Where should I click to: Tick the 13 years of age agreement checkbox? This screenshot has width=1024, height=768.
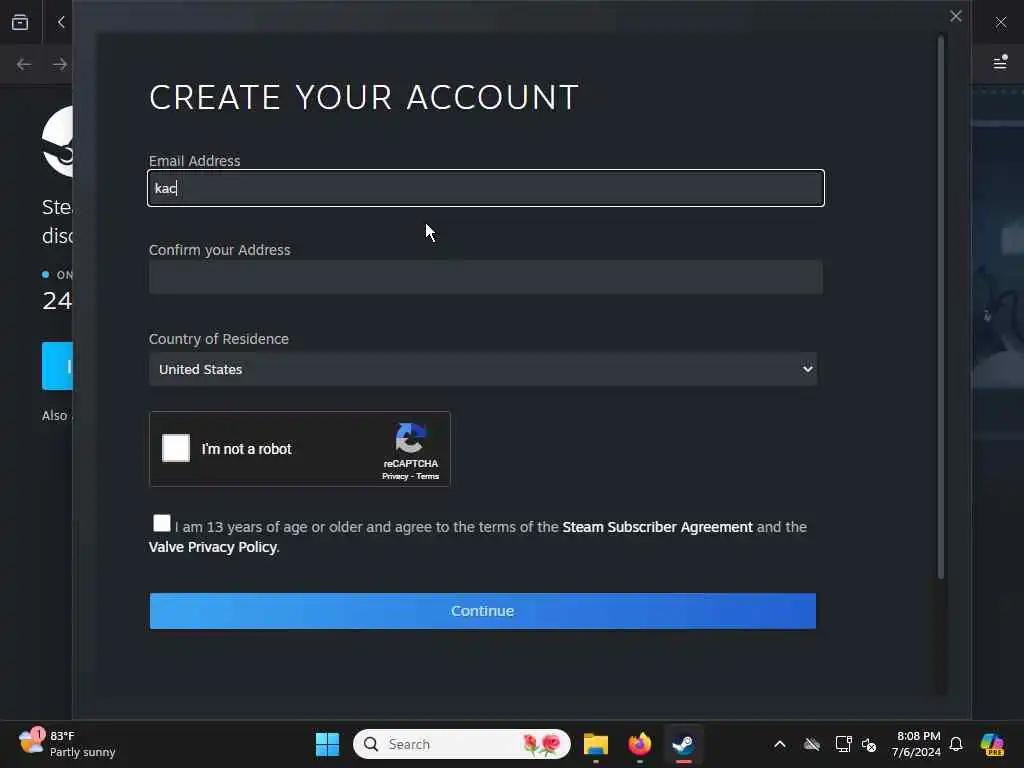[161, 523]
